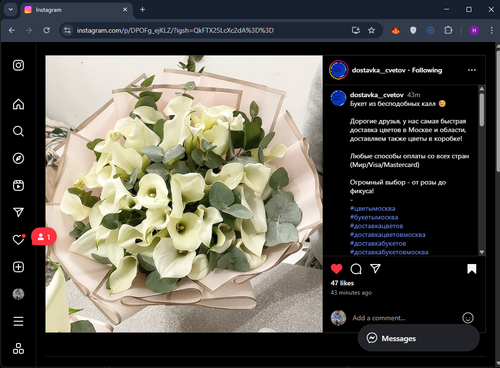500x368 pixels.
Task: Open the #цветымосква hashtag
Action: tap(372, 209)
